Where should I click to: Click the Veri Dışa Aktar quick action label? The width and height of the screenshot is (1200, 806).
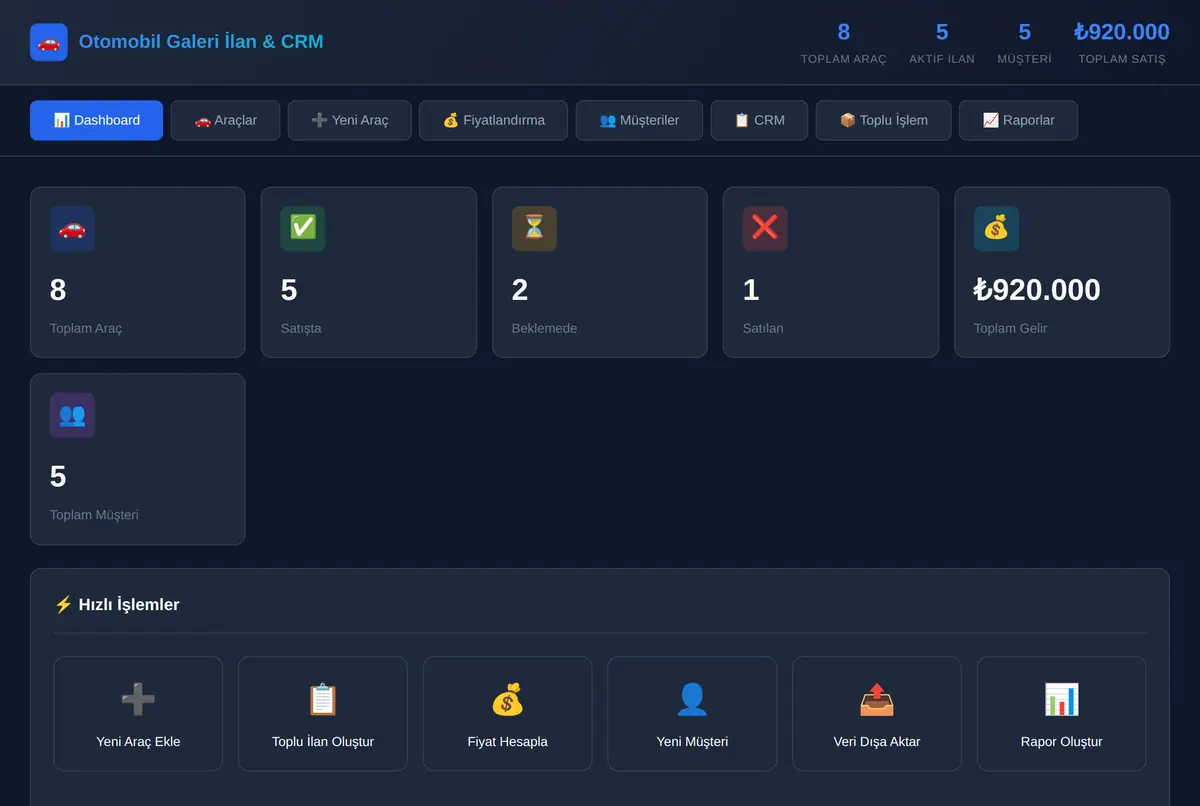pos(877,742)
